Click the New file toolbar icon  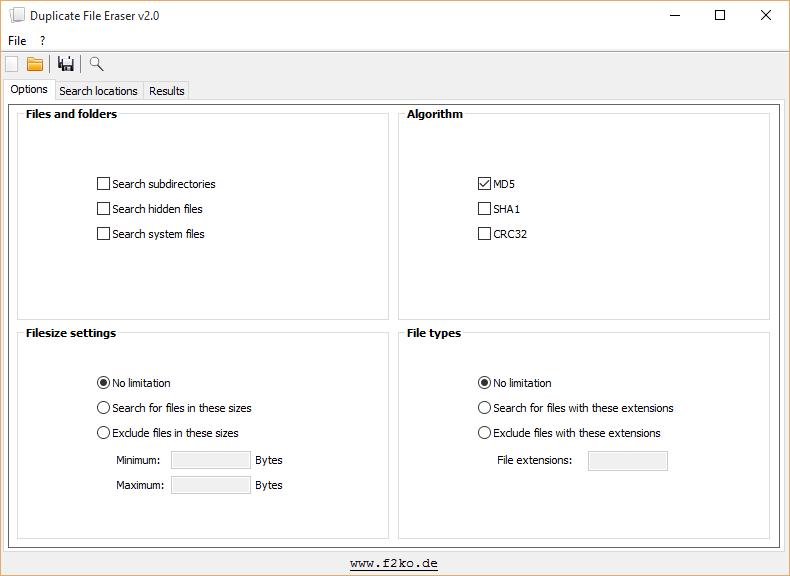pyautogui.click(x=12, y=64)
